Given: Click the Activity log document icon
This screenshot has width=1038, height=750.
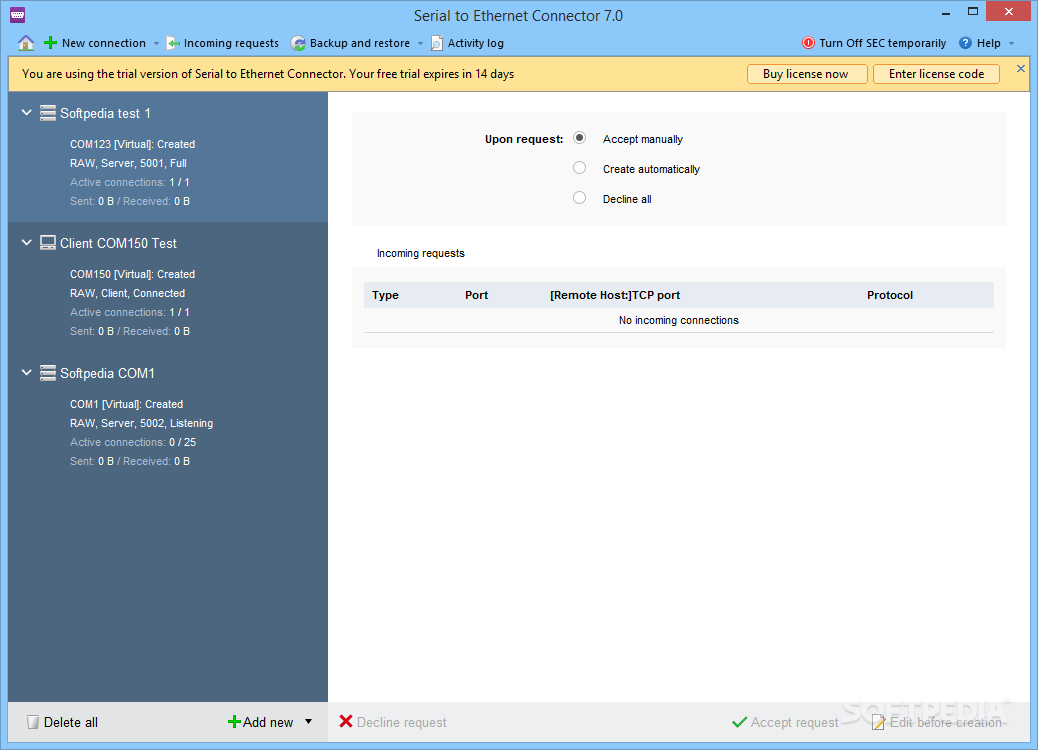Looking at the screenshot, I should (x=437, y=43).
